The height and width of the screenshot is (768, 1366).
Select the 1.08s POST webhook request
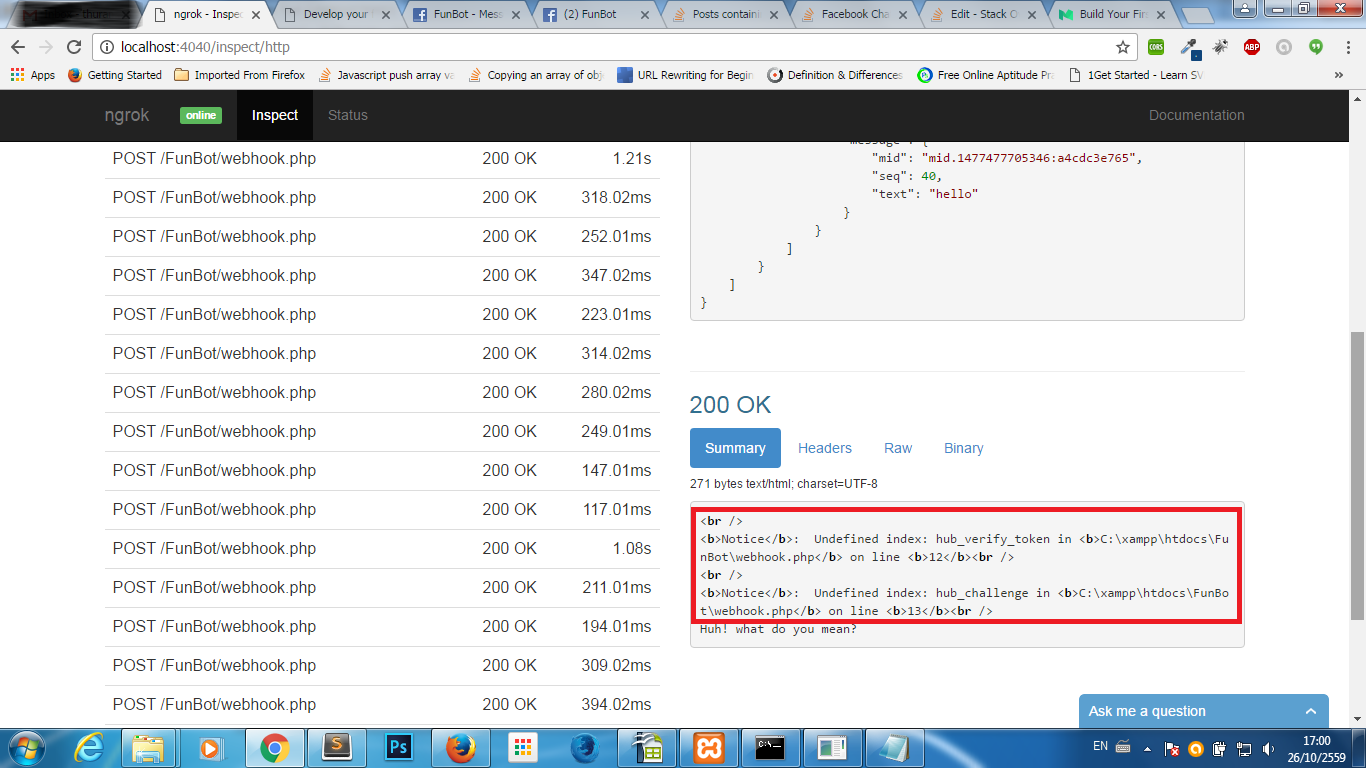382,549
